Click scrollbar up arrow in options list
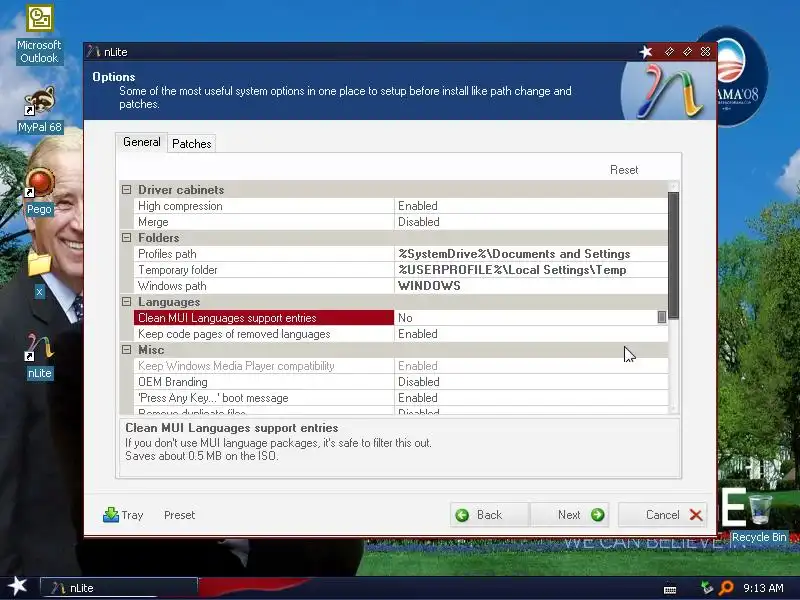This screenshot has height=600, width=800. click(x=673, y=186)
